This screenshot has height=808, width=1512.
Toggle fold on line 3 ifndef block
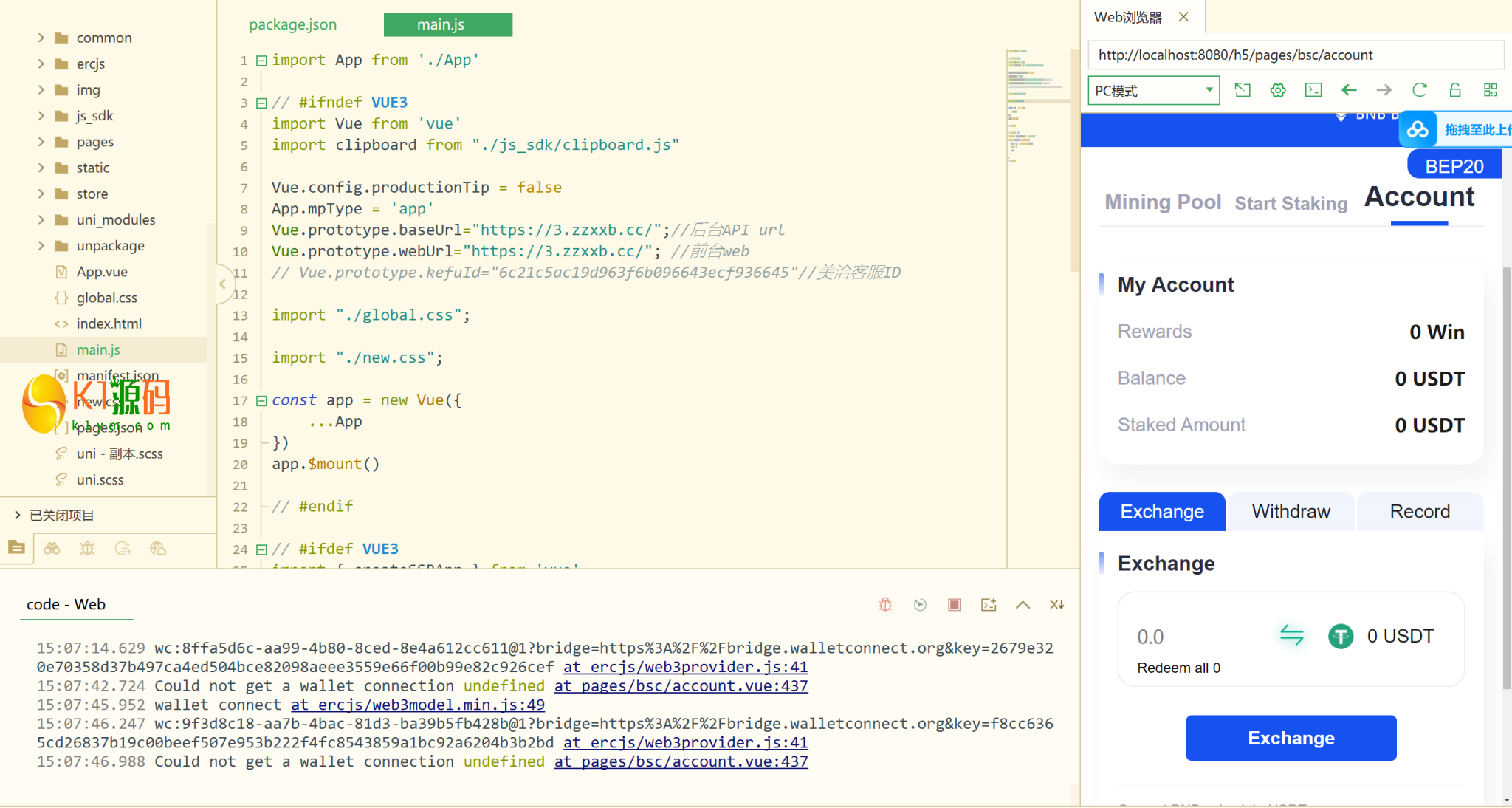[261, 103]
